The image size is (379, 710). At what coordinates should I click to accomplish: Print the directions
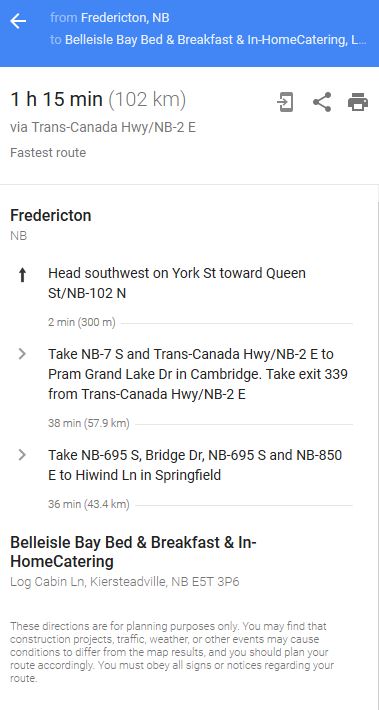pos(358,102)
